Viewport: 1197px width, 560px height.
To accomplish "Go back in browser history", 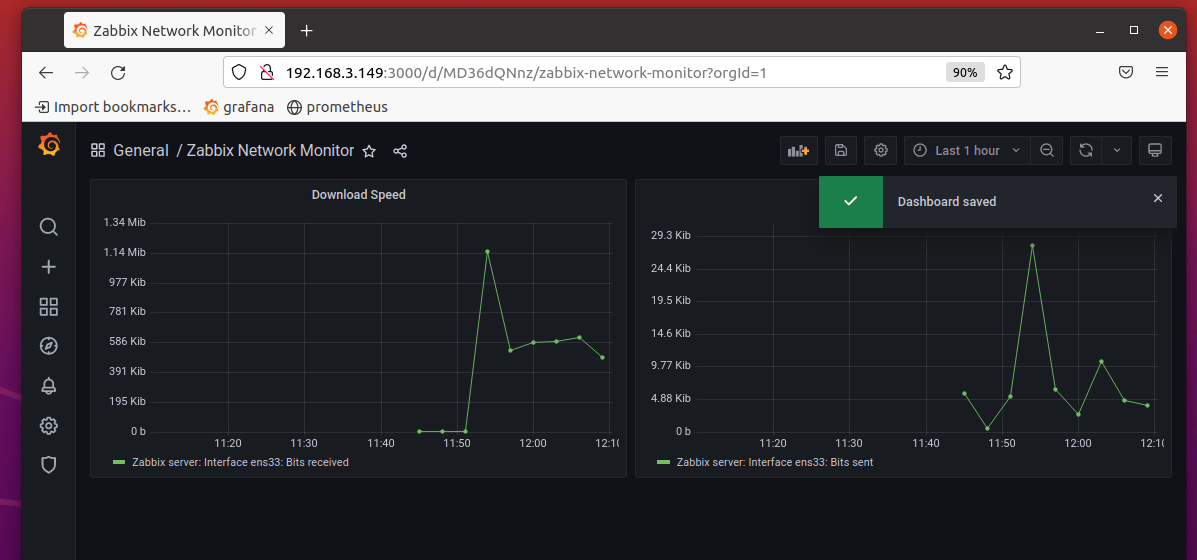I will tap(47, 72).
